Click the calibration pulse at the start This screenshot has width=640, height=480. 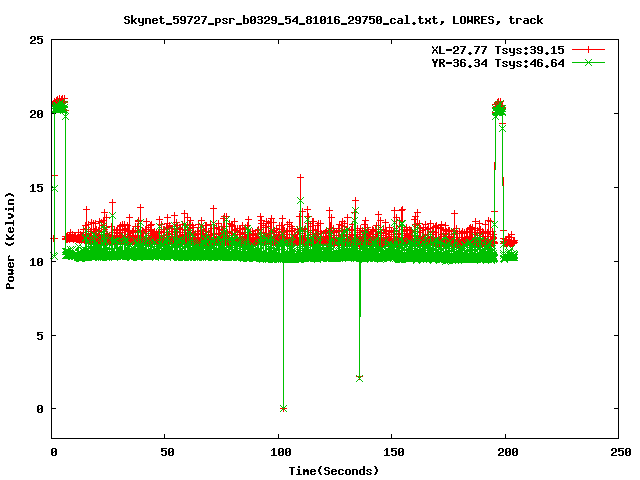[x=60, y=105]
